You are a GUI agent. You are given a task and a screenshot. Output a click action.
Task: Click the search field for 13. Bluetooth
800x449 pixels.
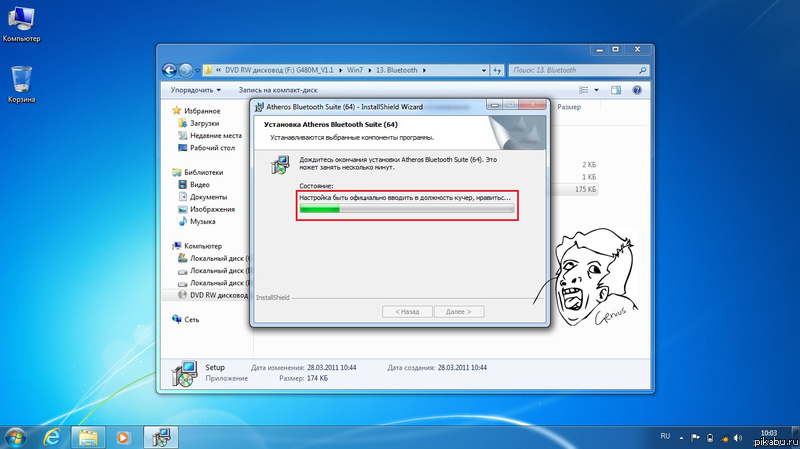click(x=570, y=70)
